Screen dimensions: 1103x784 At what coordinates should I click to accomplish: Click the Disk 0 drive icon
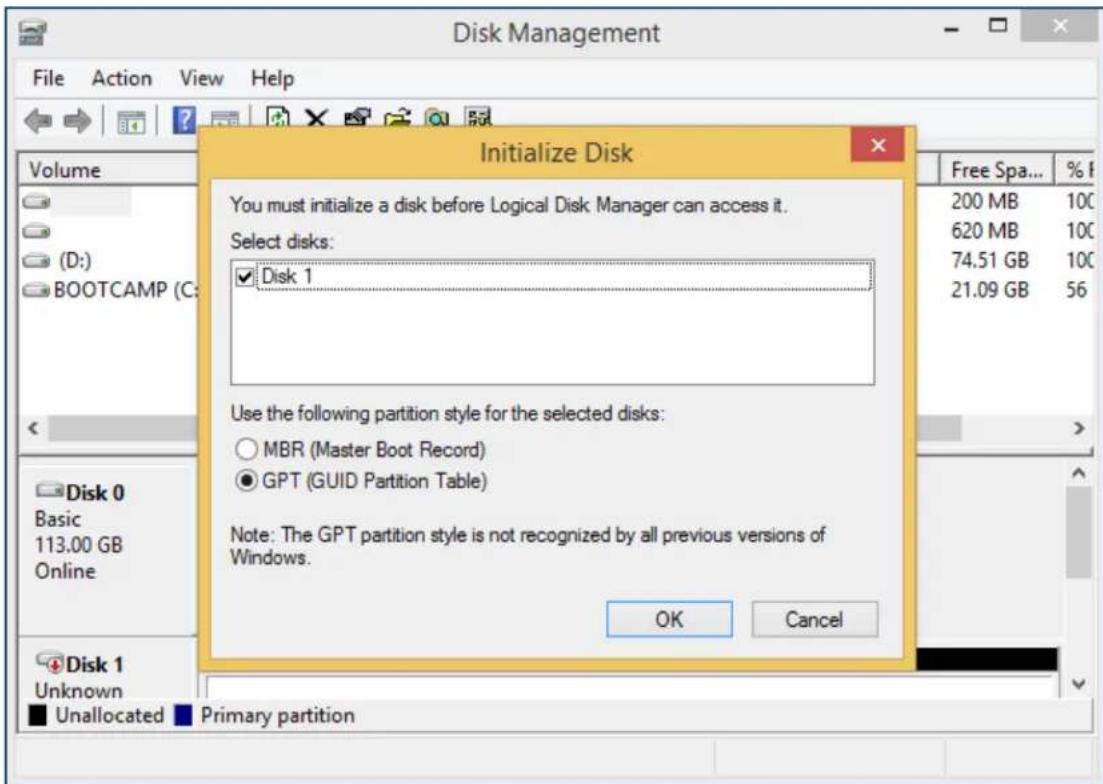point(49,489)
